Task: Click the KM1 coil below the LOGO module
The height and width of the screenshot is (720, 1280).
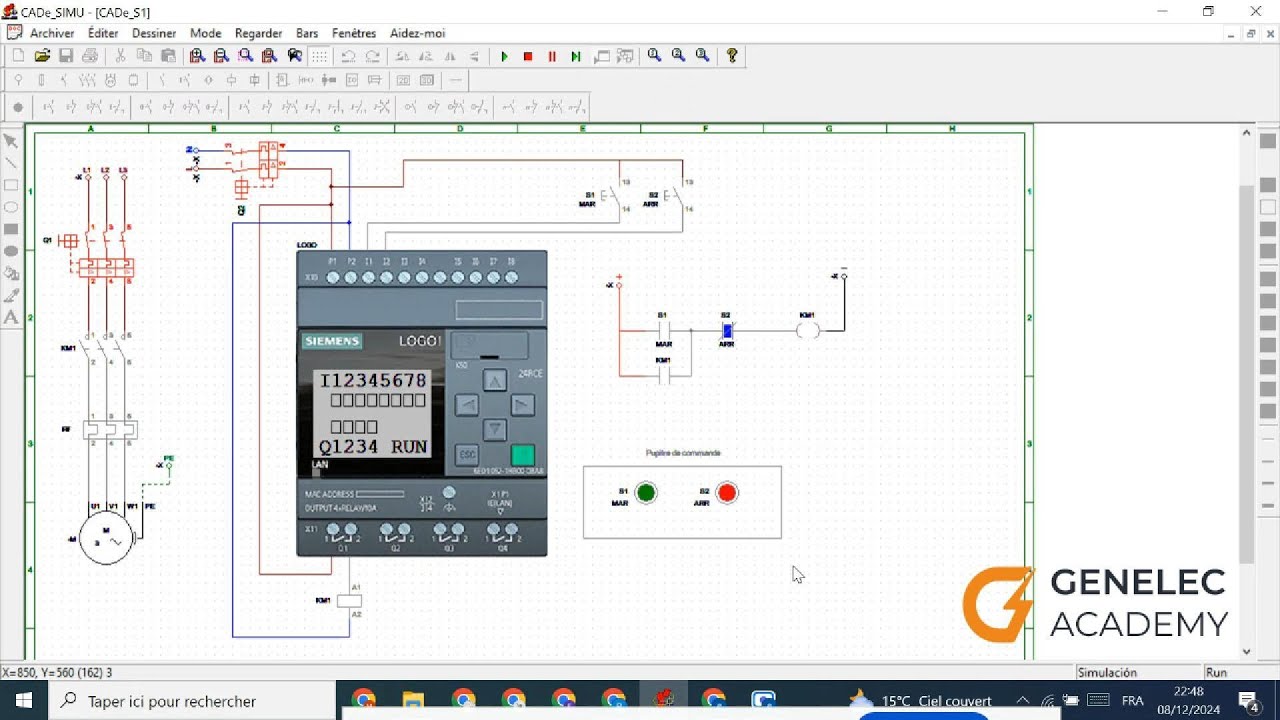Action: click(x=349, y=601)
